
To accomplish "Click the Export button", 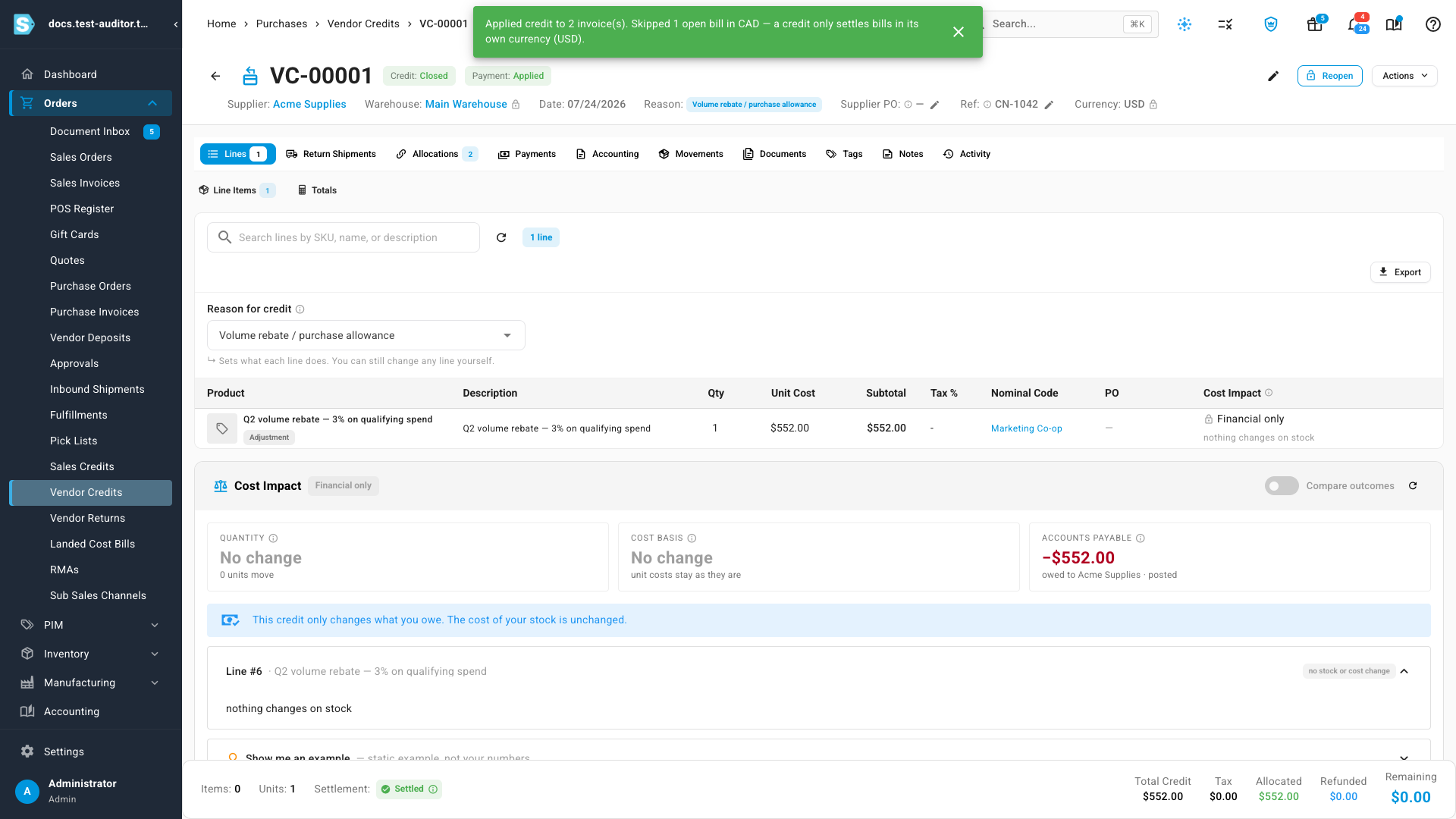I will [1400, 272].
